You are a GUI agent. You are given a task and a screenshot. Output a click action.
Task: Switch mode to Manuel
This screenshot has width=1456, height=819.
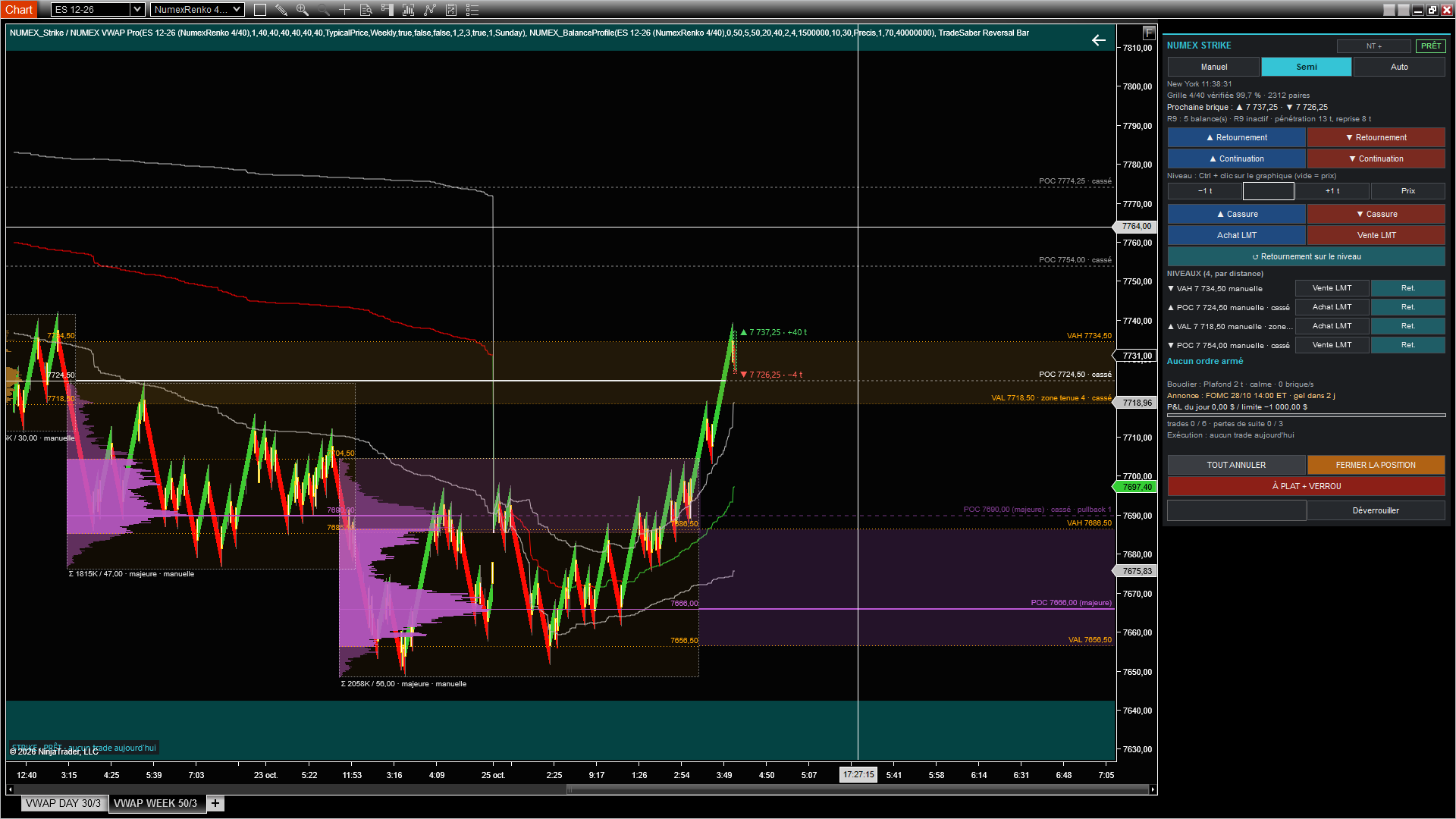(1213, 67)
